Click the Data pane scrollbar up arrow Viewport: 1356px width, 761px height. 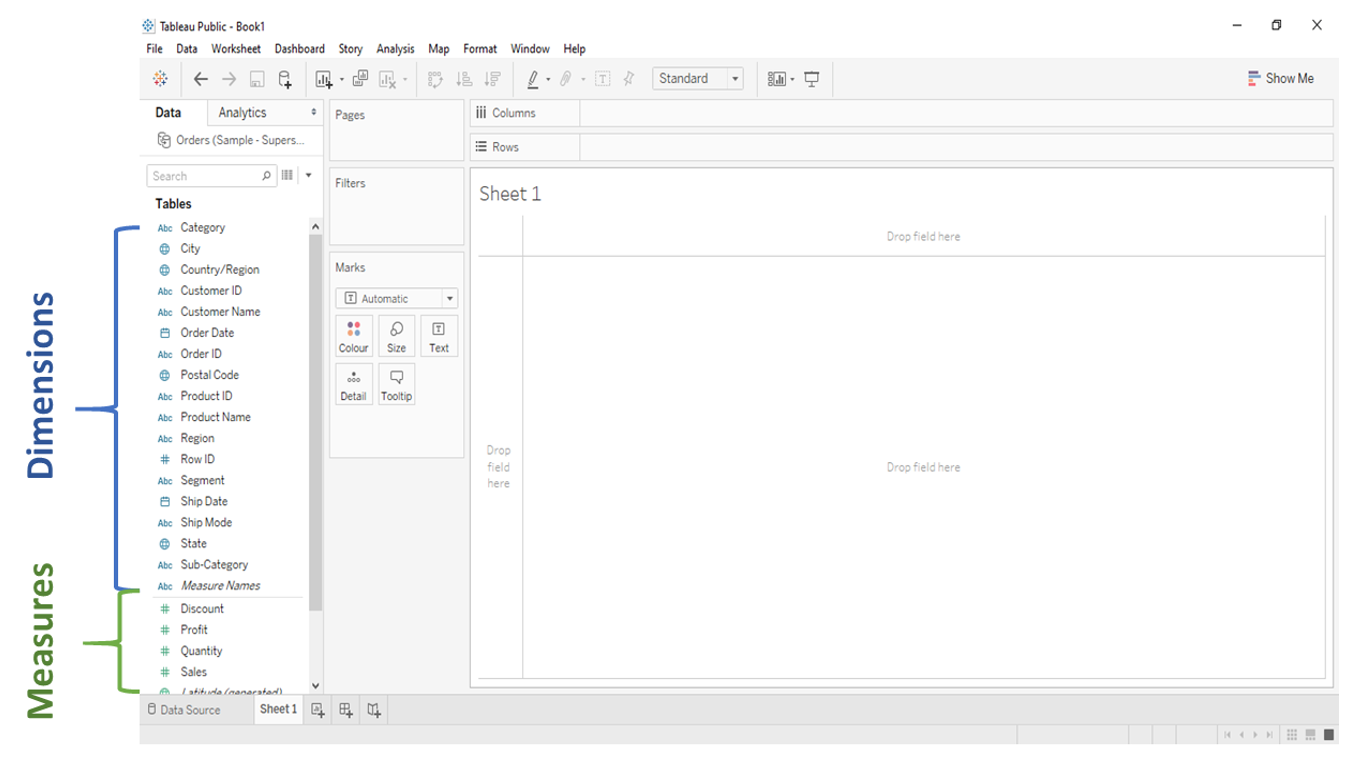316,227
